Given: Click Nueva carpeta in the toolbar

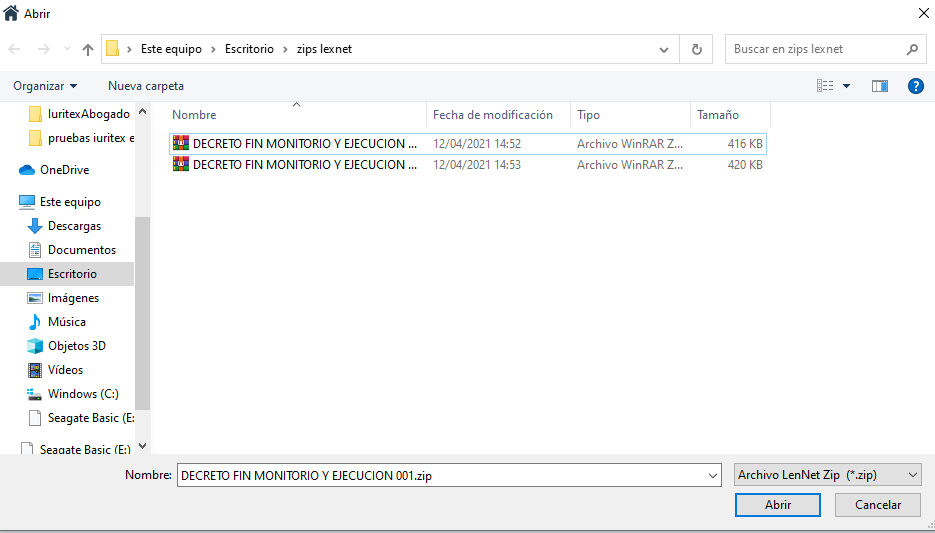Looking at the screenshot, I should tap(146, 86).
